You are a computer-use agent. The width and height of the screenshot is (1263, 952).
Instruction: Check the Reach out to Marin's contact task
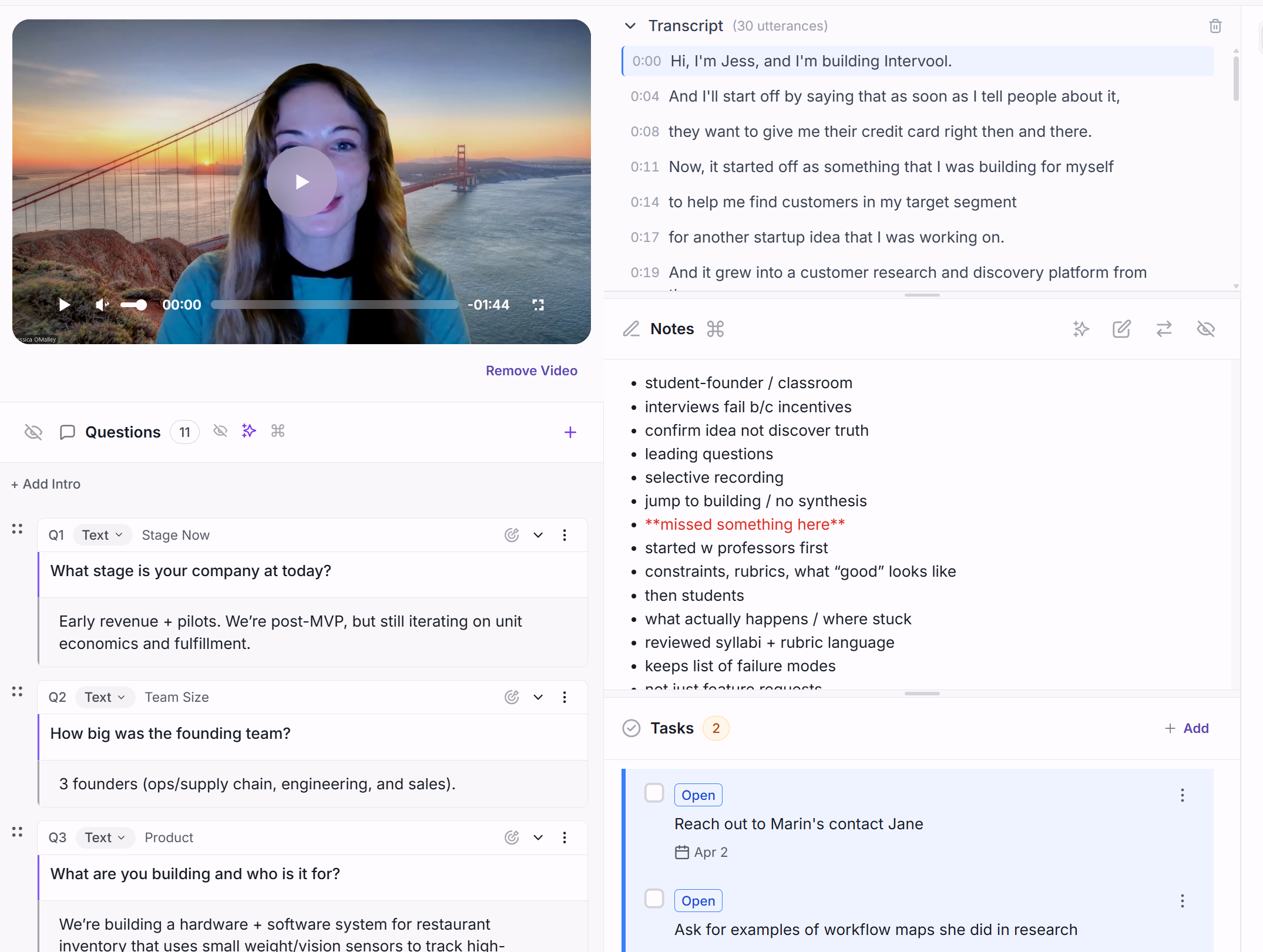tap(654, 793)
